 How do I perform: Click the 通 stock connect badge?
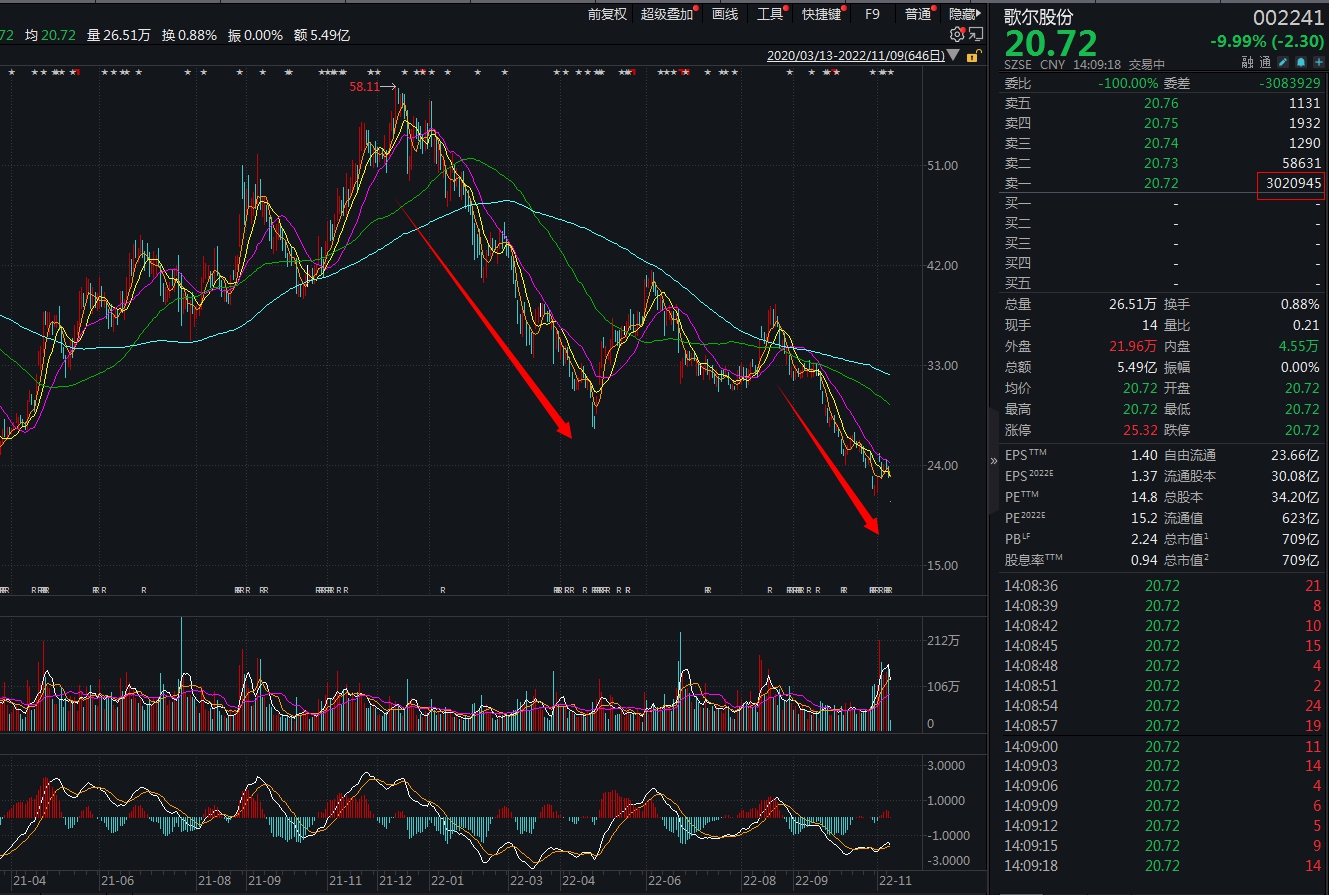(1266, 63)
